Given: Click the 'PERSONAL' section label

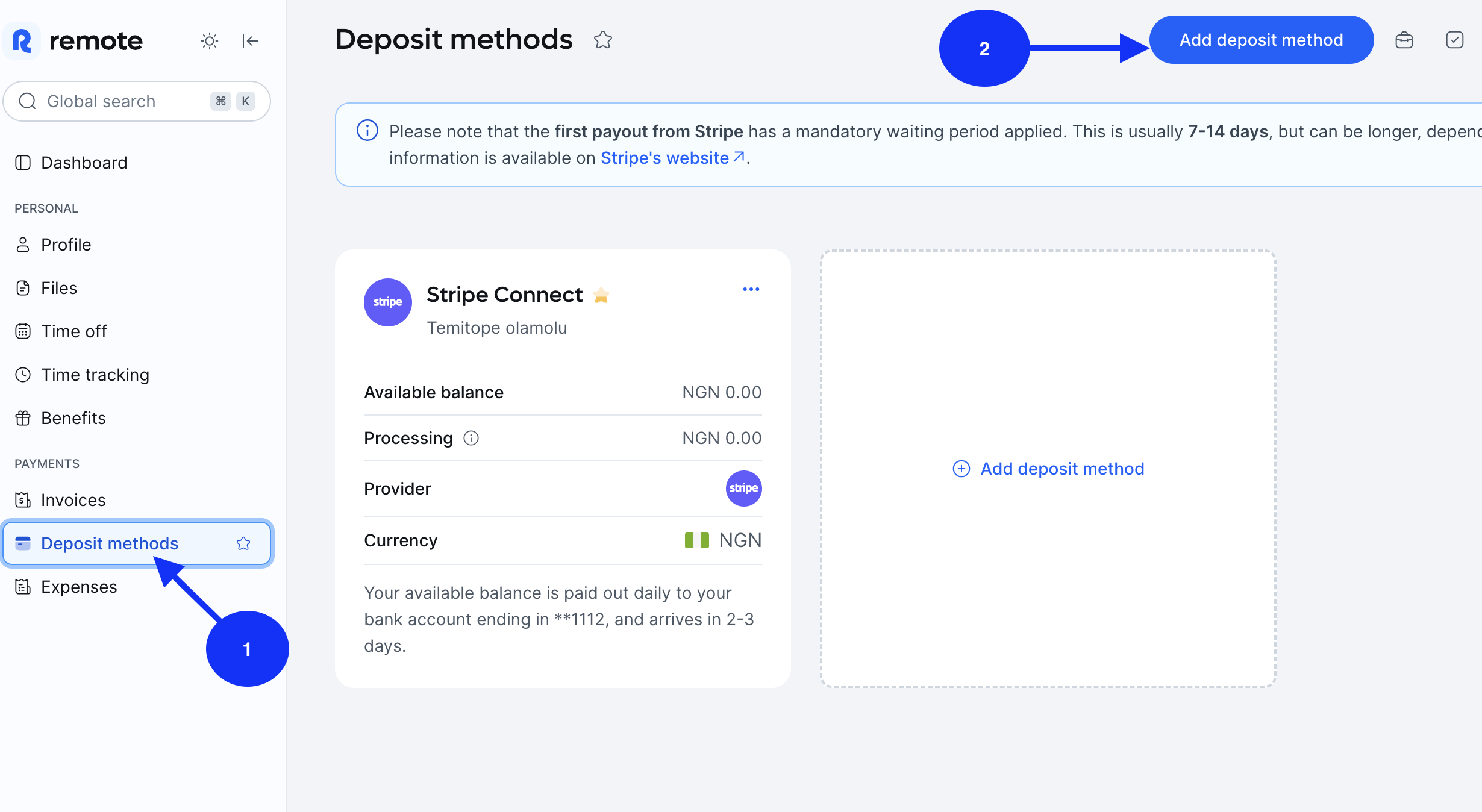Looking at the screenshot, I should [46, 208].
